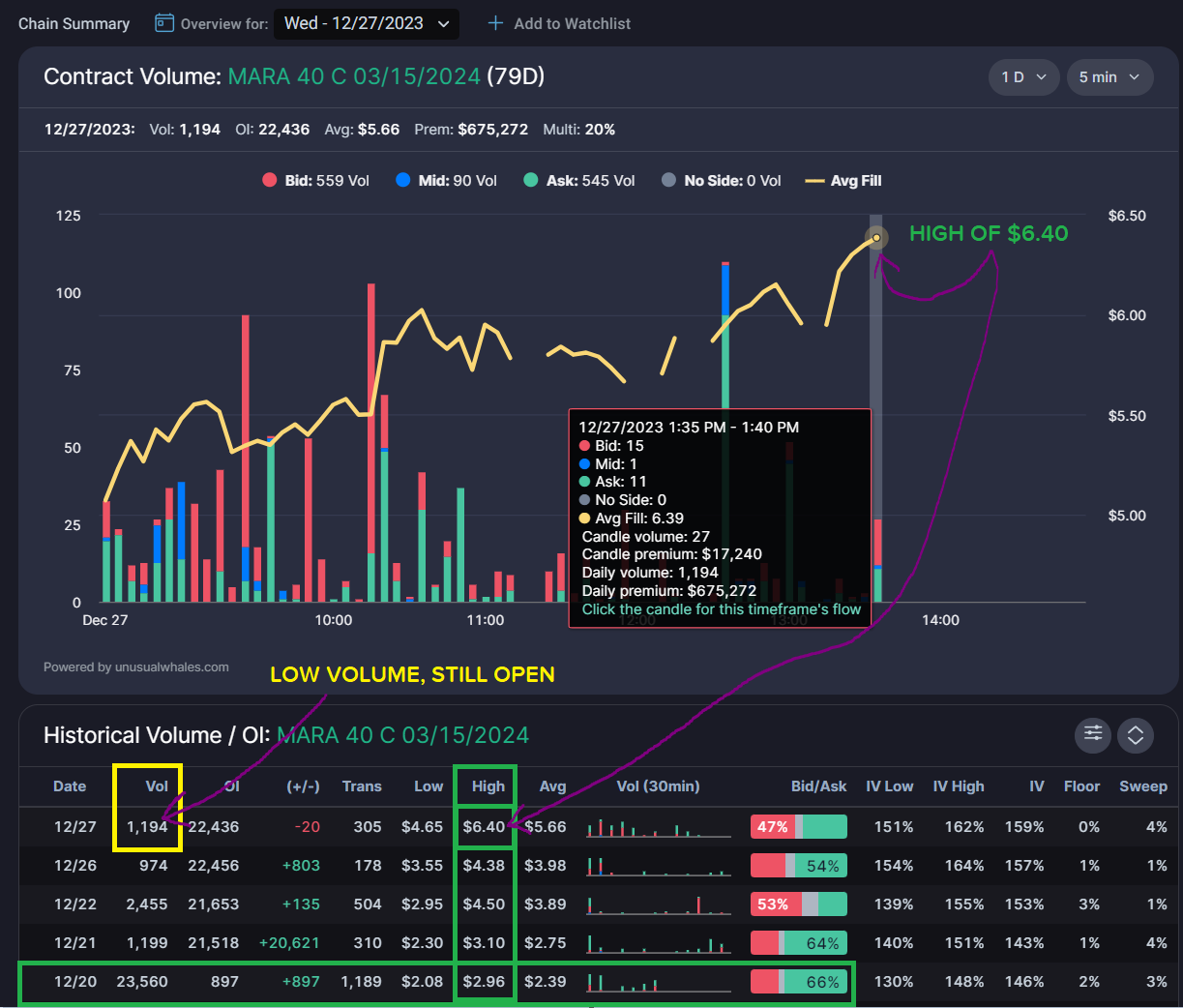Open the Wed - 12/27/2023 date dropdown
This screenshot has width=1183, height=1008.
(366, 23)
